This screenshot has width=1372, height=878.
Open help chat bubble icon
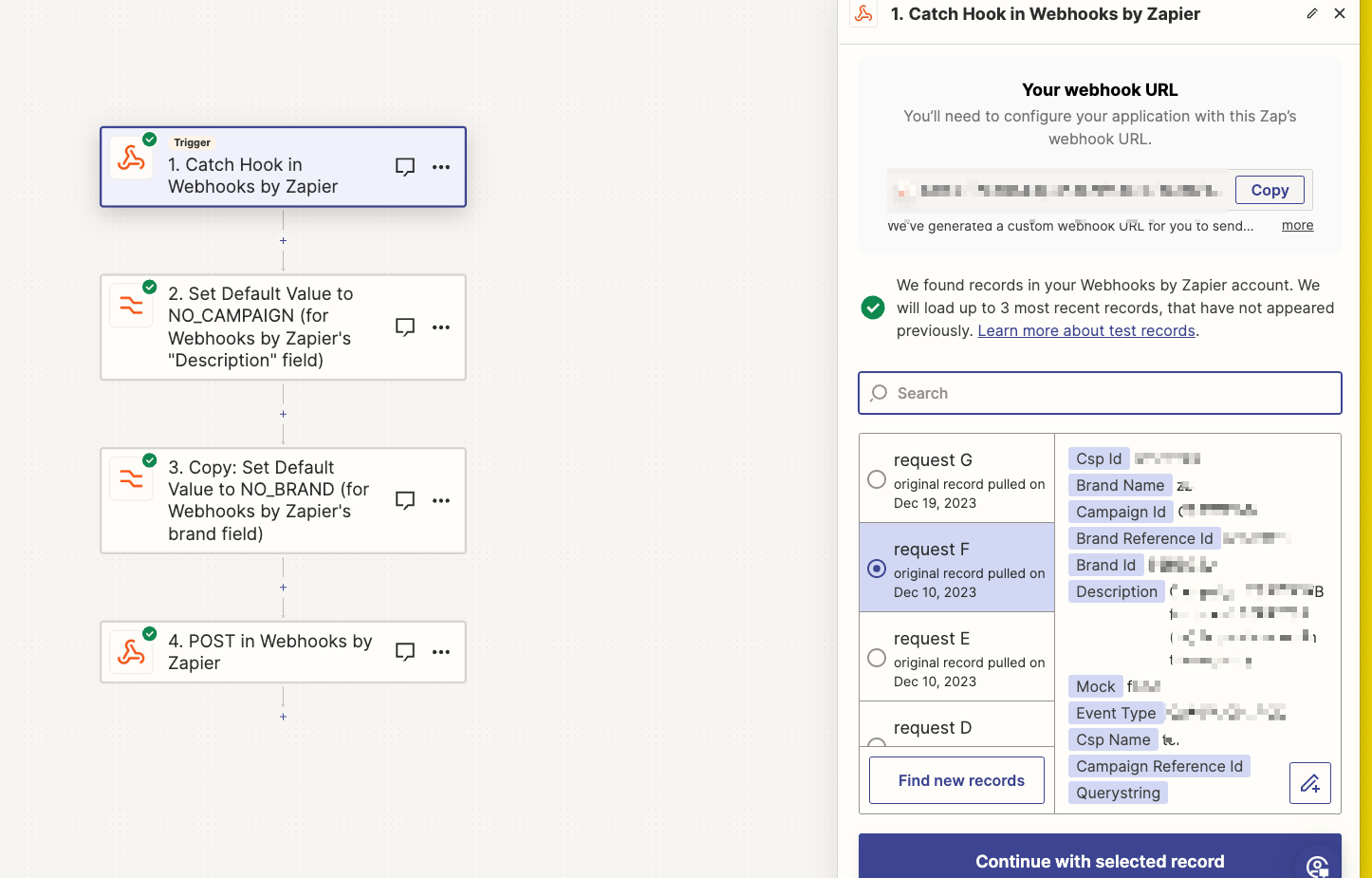pyautogui.click(x=1318, y=865)
